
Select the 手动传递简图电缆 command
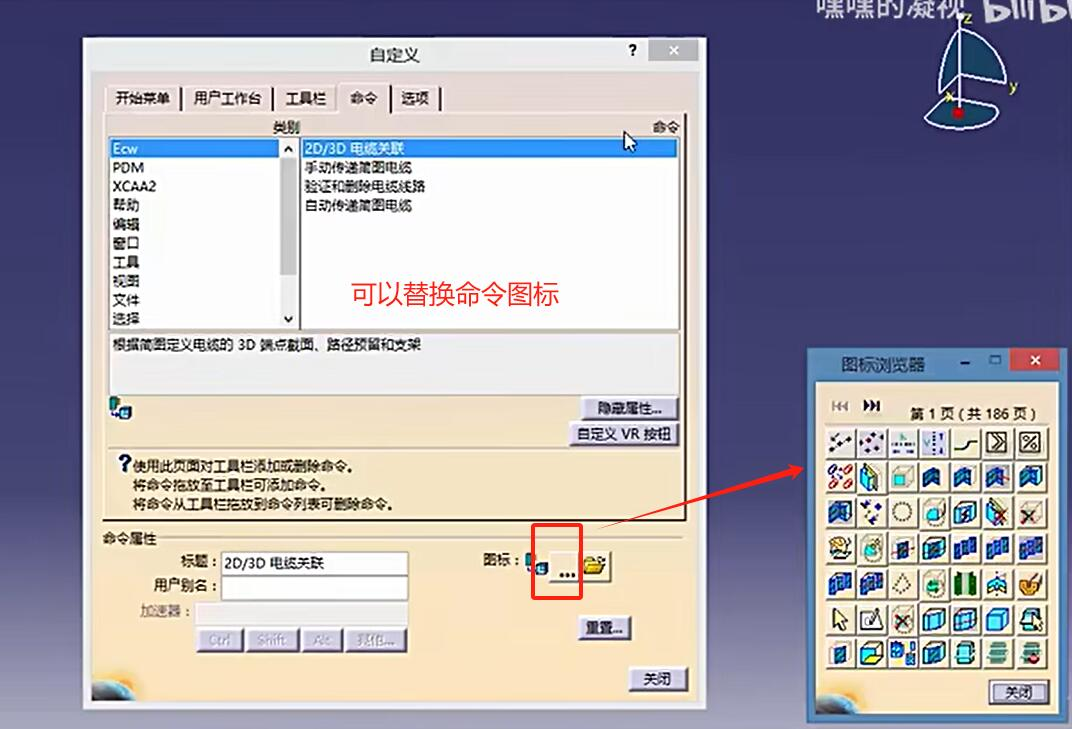pyautogui.click(x=490, y=168)
